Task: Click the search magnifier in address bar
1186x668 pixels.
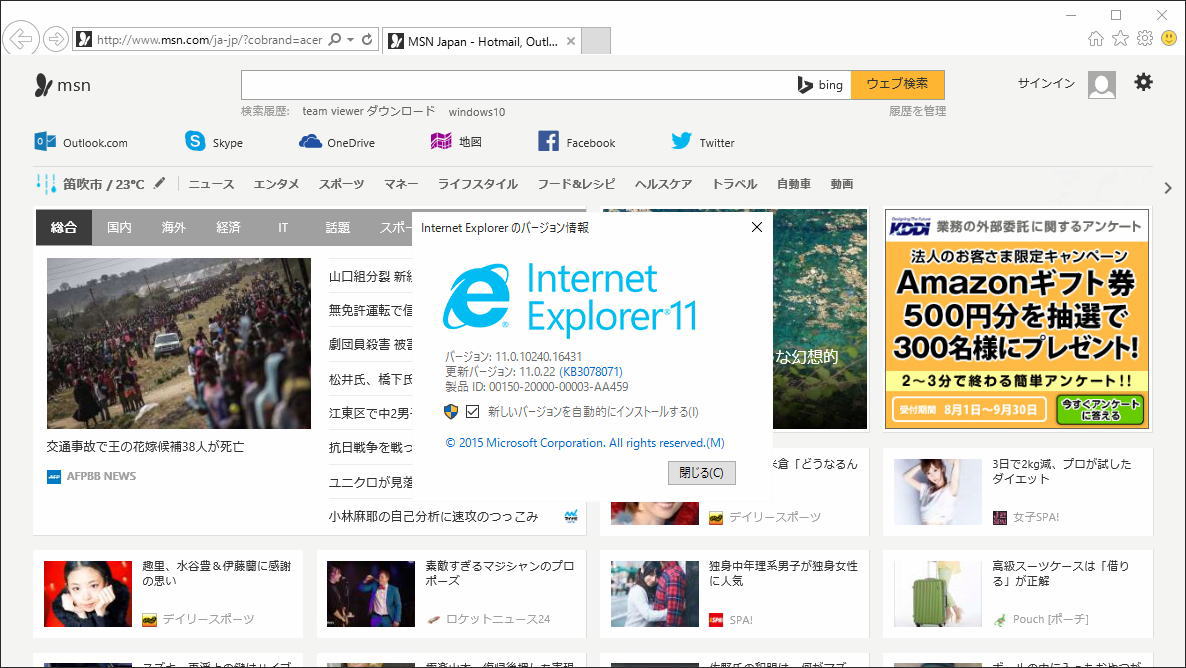Action: (334, 39)
